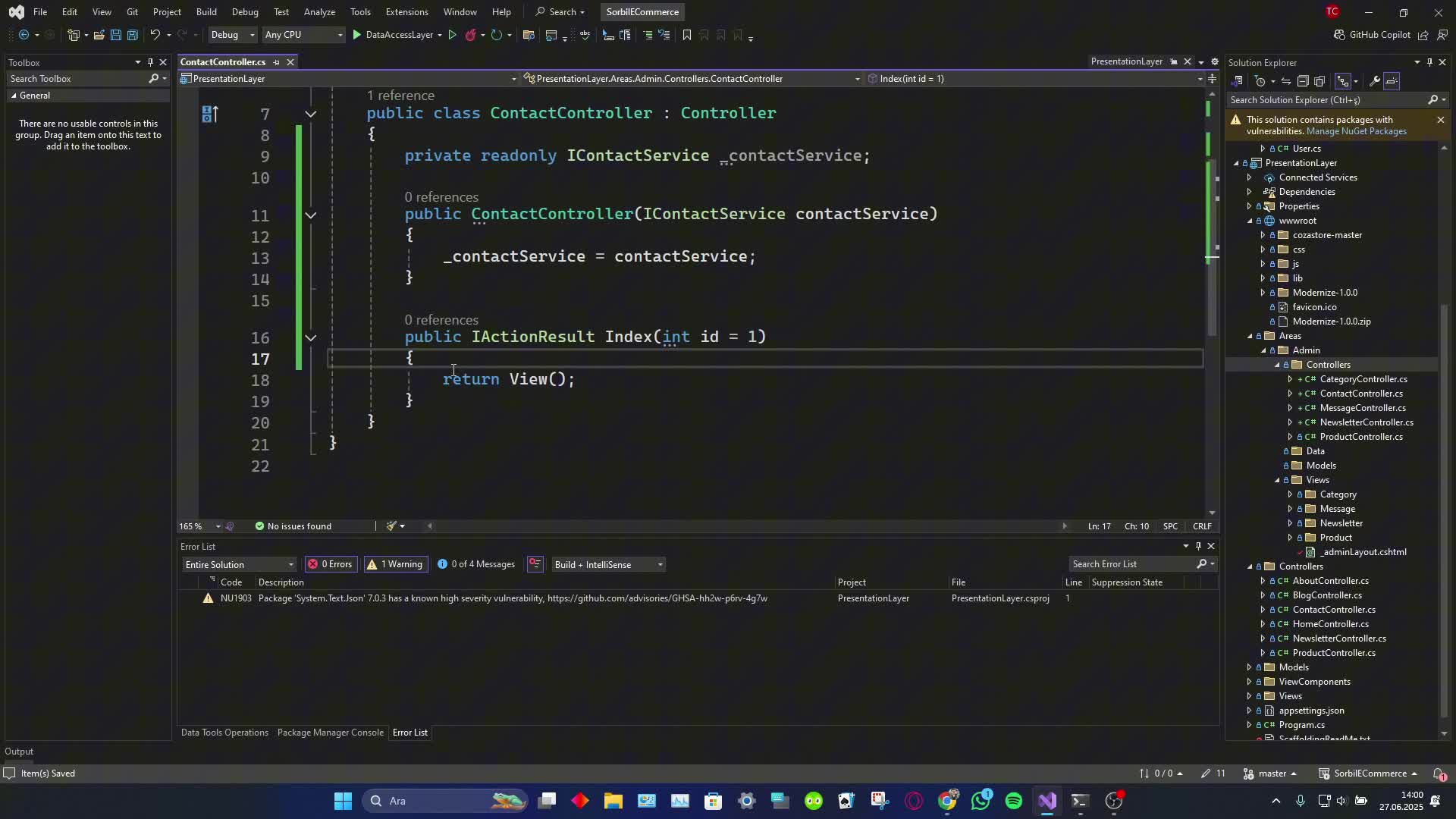Screen dimensions: 1456x819
Task: Click the Solution Explorer vertical scrollbar thumb
Action: click(x=1444, y=512)
